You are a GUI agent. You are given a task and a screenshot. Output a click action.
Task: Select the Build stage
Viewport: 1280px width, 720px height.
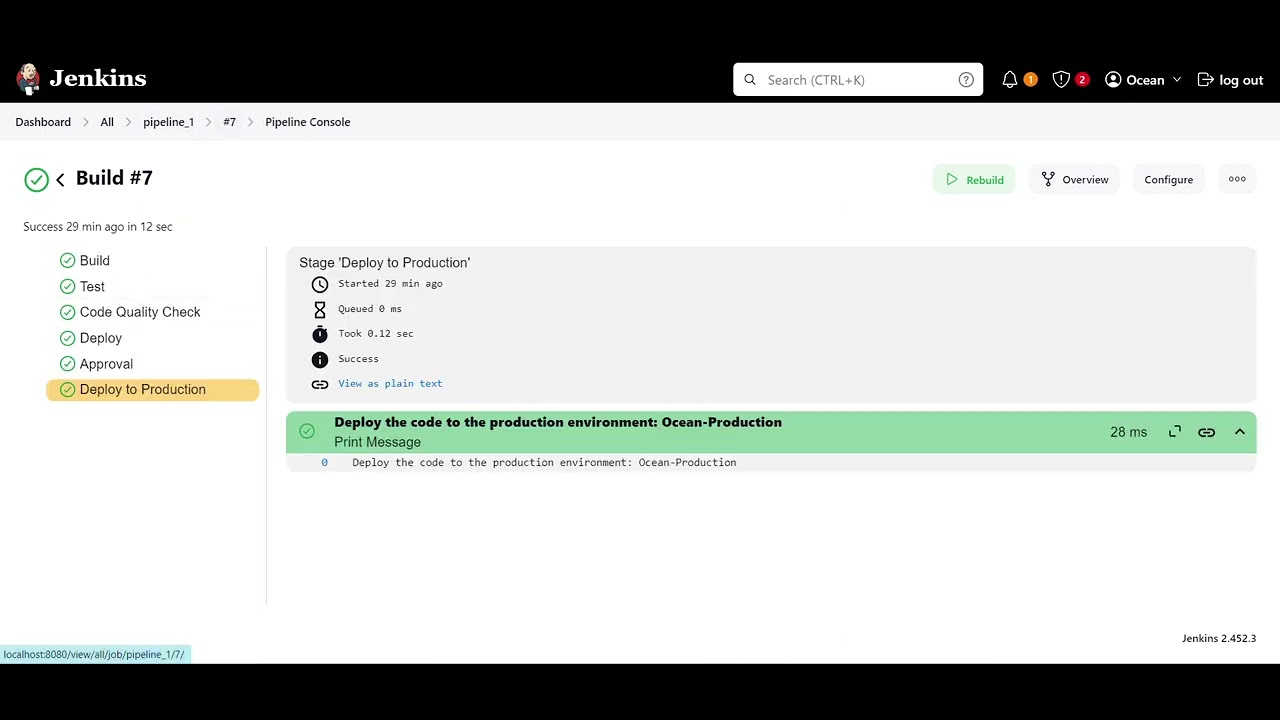pos(152,261)
